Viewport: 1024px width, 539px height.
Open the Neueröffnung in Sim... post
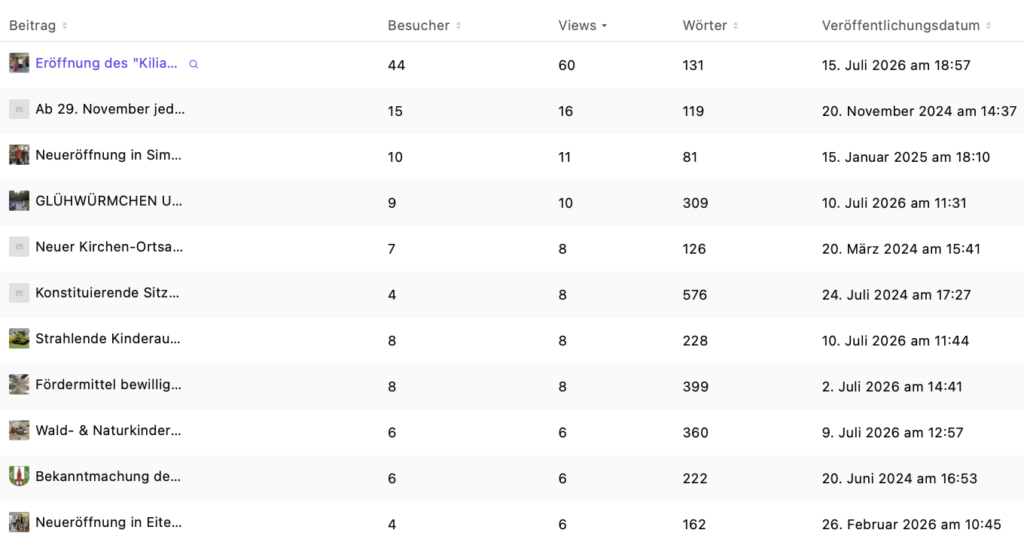pyautogui.click(x=108, y=155)
